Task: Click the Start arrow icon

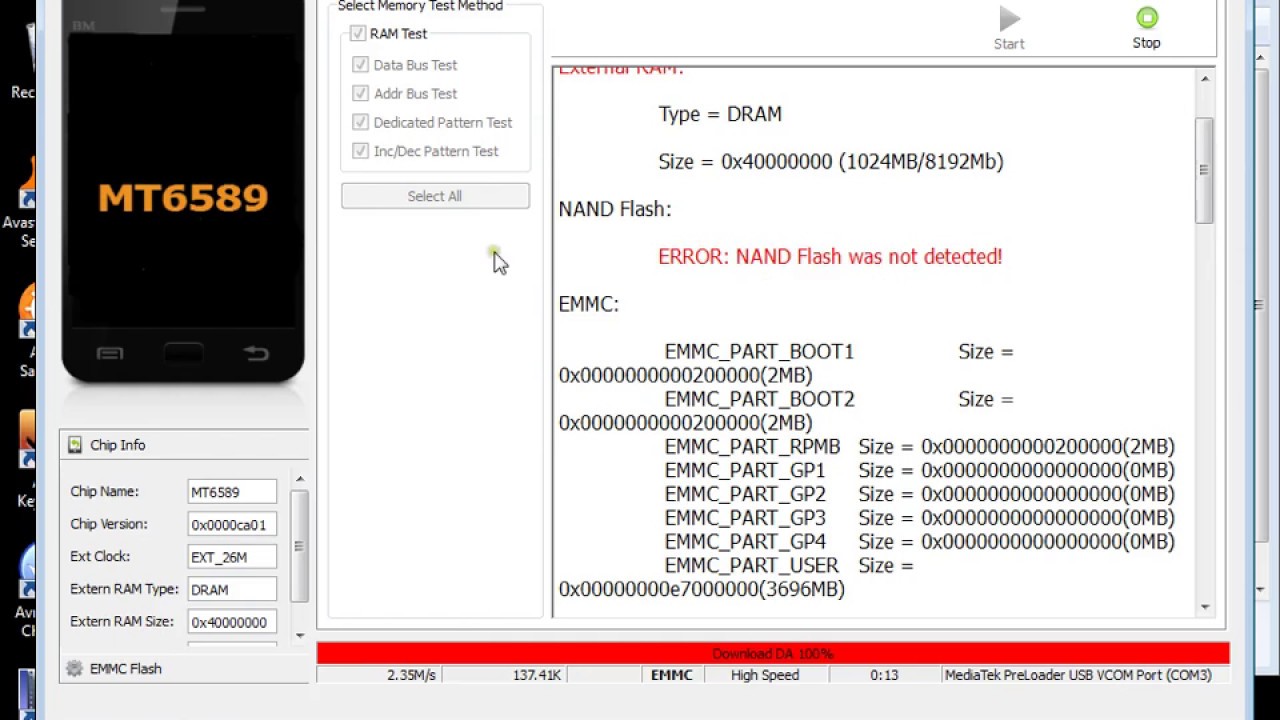Action: pyautogui.click(x=1009, y=19)
